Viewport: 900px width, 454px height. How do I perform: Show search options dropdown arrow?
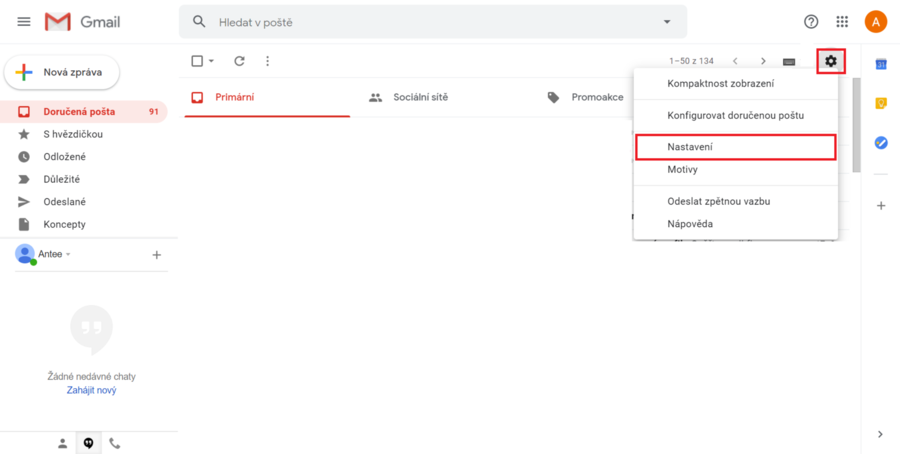coord(667,22)
